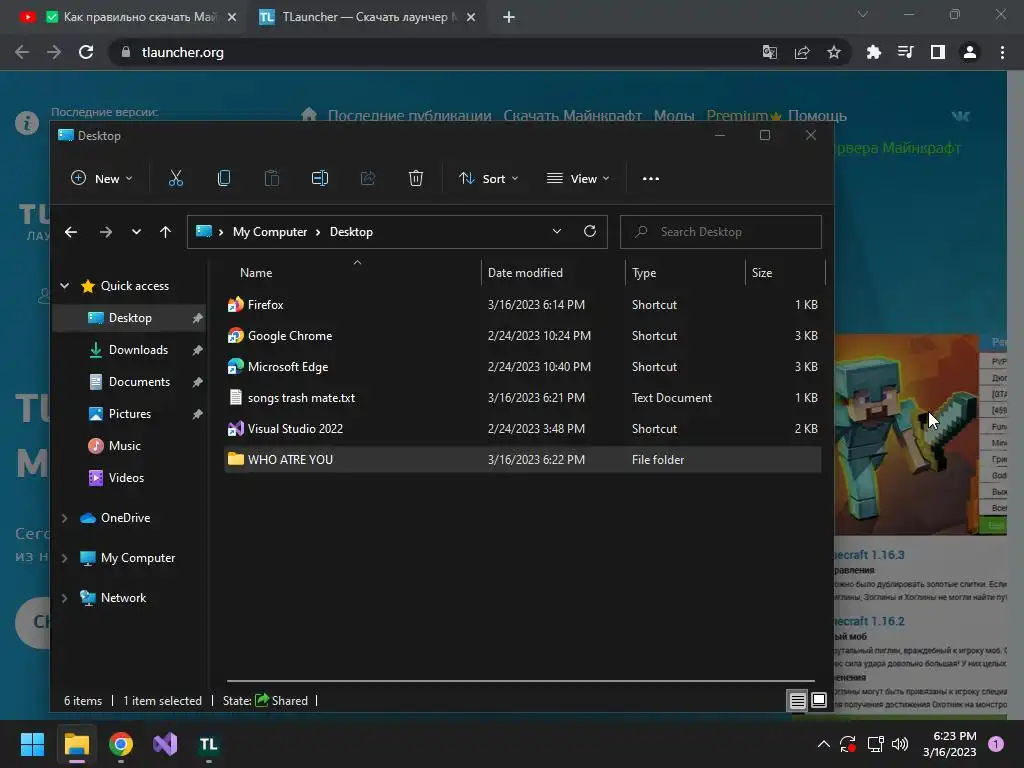Select the Firefox shortcut file
Screen dimensions: 1024x768
[x=522, y=305]
